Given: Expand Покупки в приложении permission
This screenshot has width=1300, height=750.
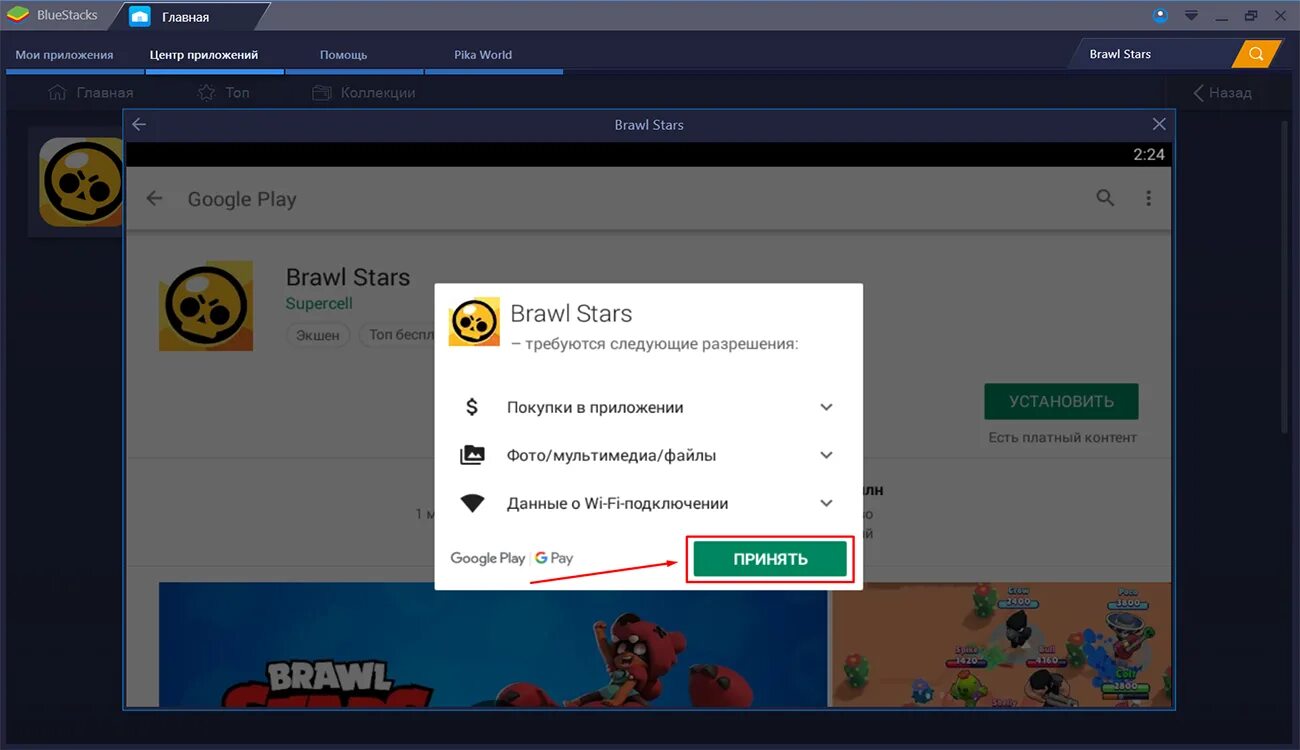Looking at the screenshot, I should pyautogui.click(x=826, y=407).
